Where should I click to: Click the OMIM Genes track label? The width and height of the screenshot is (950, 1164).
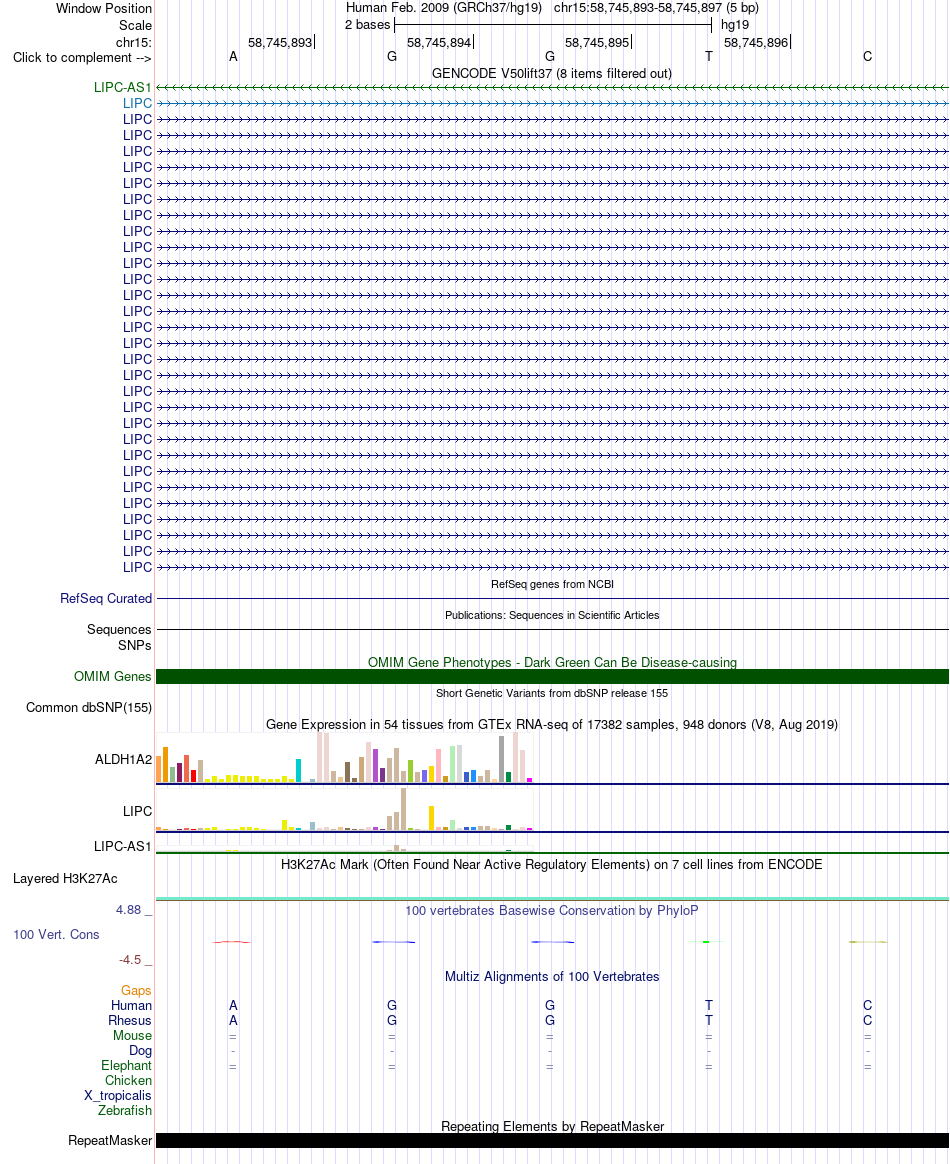coord(112,676)
